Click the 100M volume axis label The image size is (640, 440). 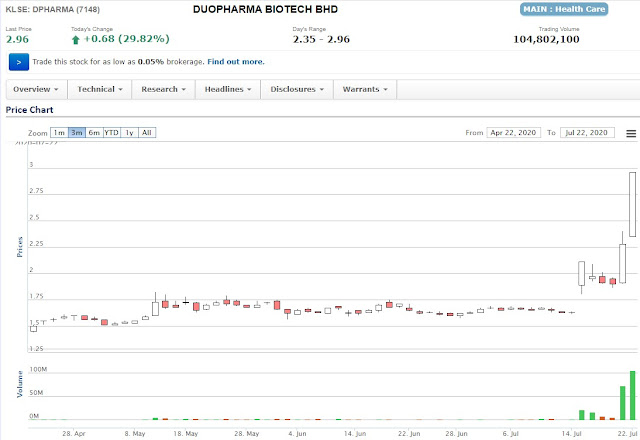pos(38,369)
